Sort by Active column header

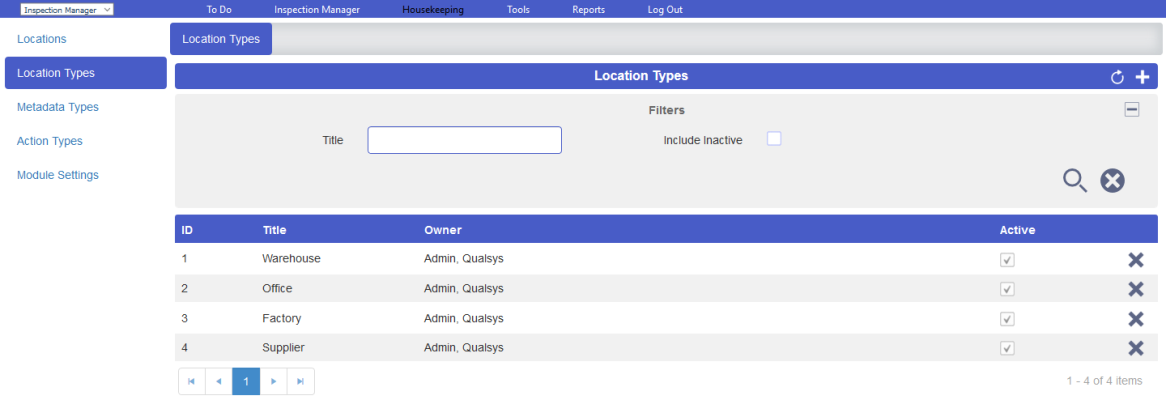pos(1017,230)
